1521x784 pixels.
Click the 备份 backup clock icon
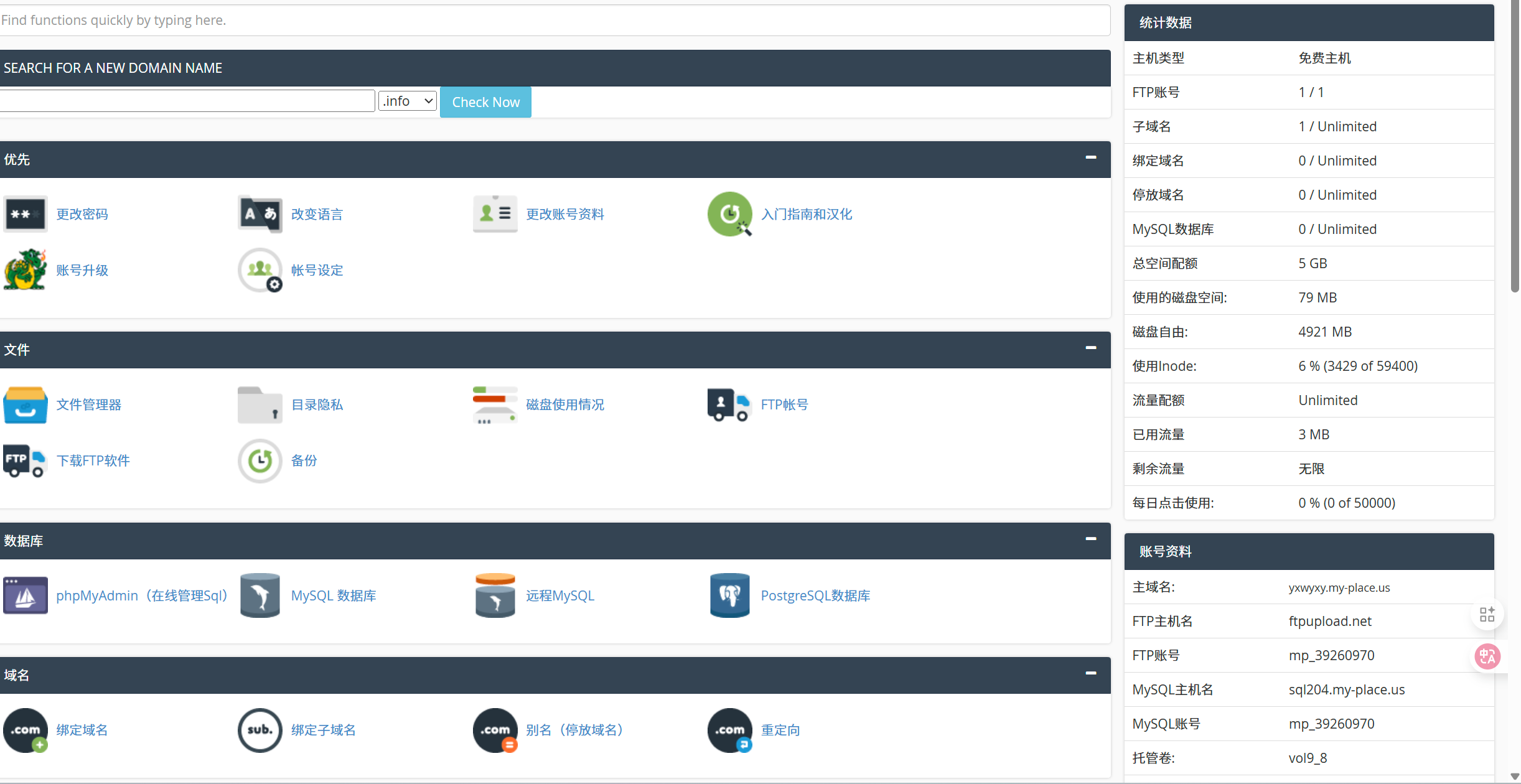(x=260, y=460)
